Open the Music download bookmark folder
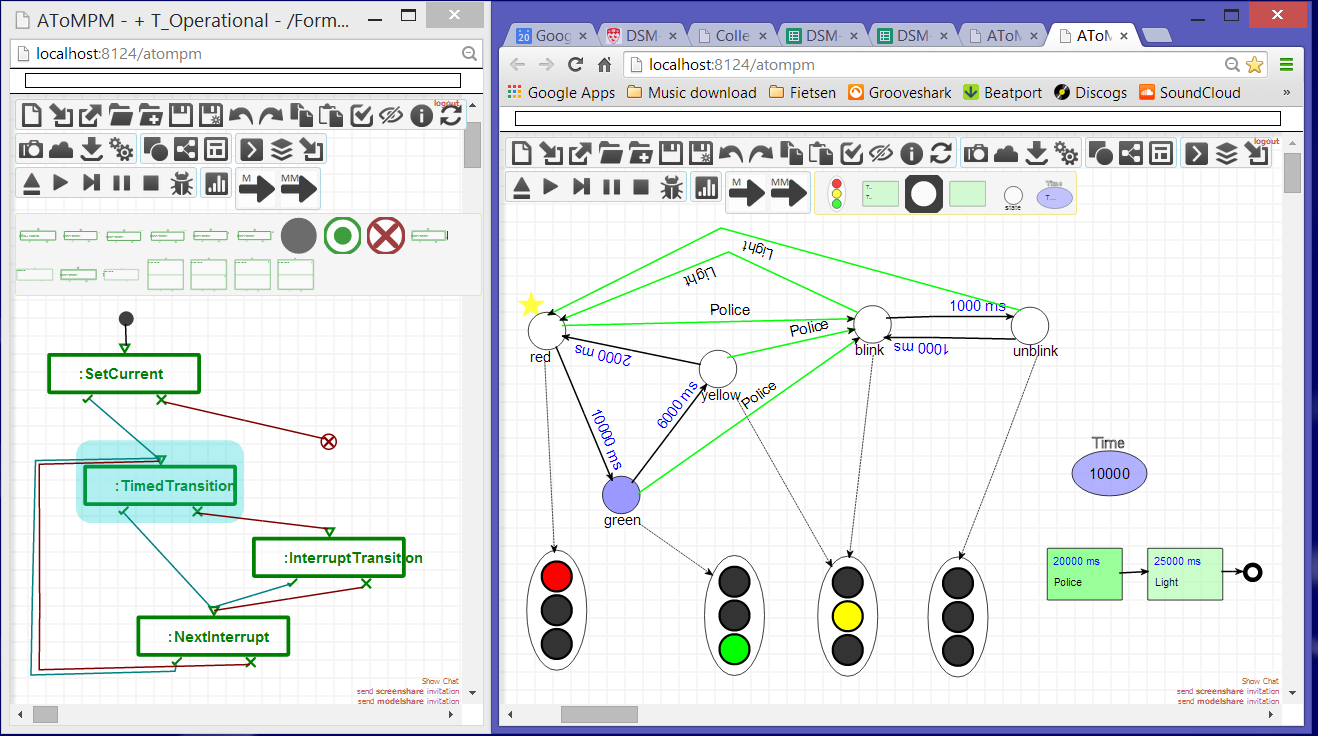1318x736 pixels. pyautogui.click(x=691, y=92)
